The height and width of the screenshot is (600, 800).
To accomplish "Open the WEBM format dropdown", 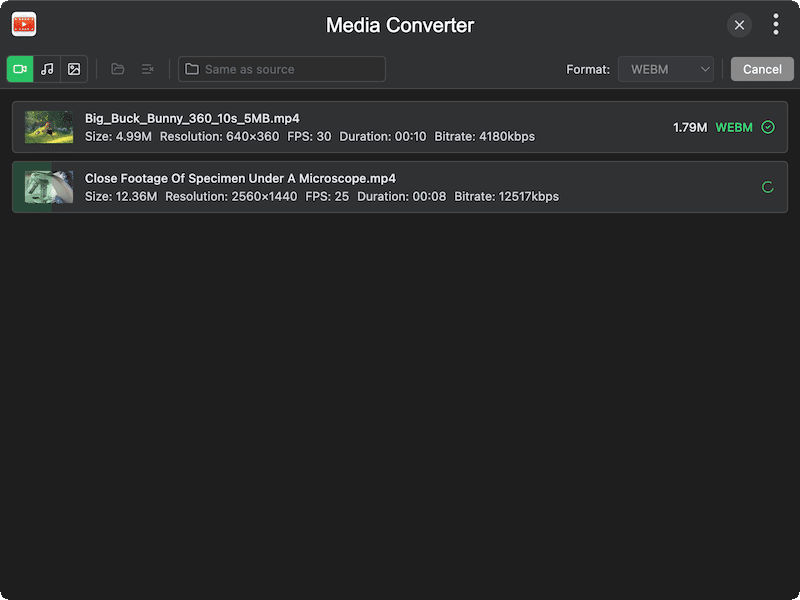I will (665, 69).
